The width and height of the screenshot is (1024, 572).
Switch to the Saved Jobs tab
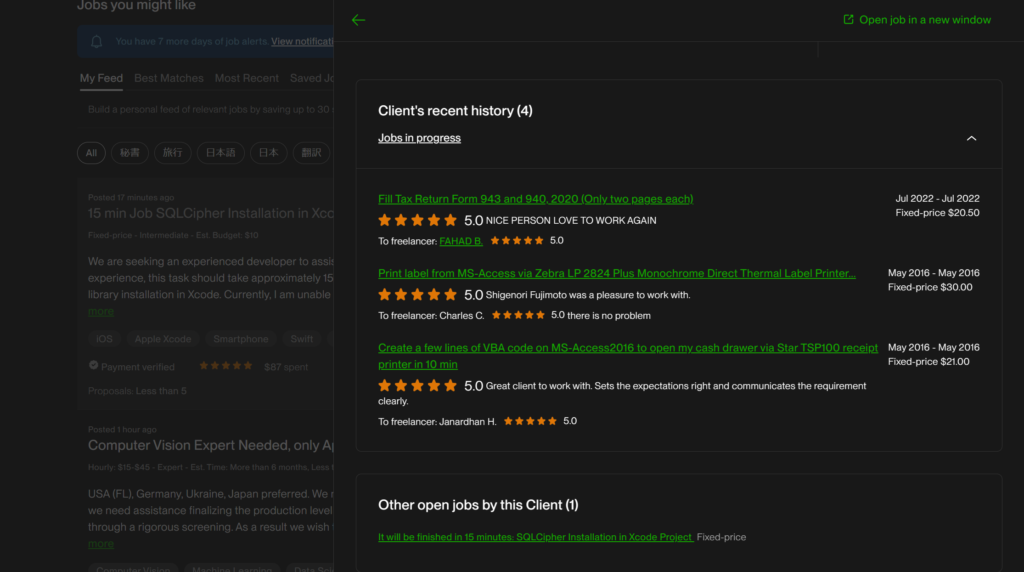(x=312, y=78)
